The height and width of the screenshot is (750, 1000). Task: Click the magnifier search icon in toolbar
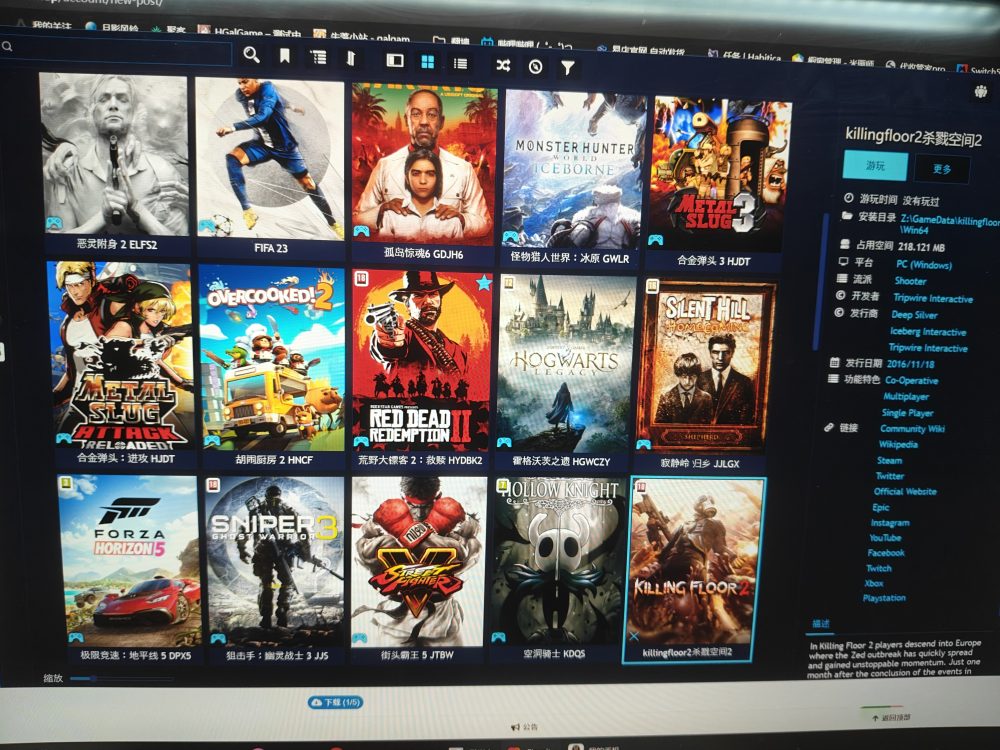point(251,55)
